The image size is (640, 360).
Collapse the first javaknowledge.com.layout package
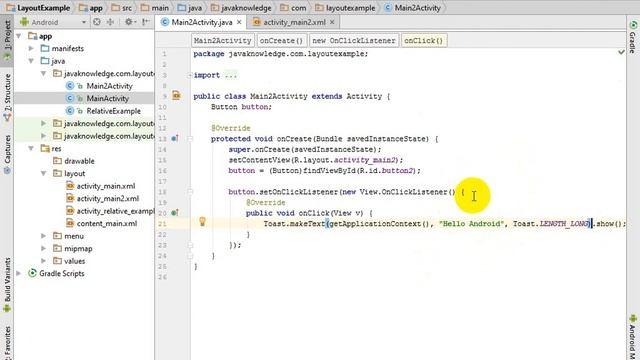click(43, 73)
